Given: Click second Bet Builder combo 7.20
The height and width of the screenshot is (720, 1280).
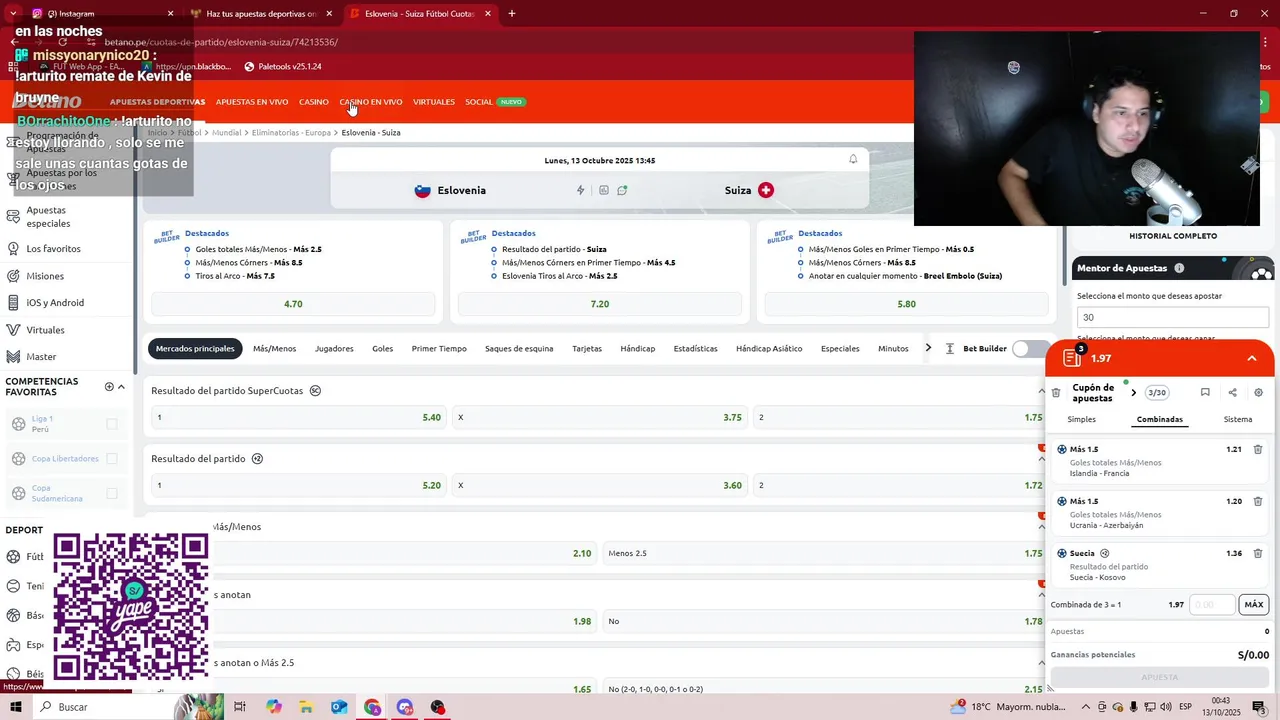Looking at the screenshot, I should pos(600,304).
